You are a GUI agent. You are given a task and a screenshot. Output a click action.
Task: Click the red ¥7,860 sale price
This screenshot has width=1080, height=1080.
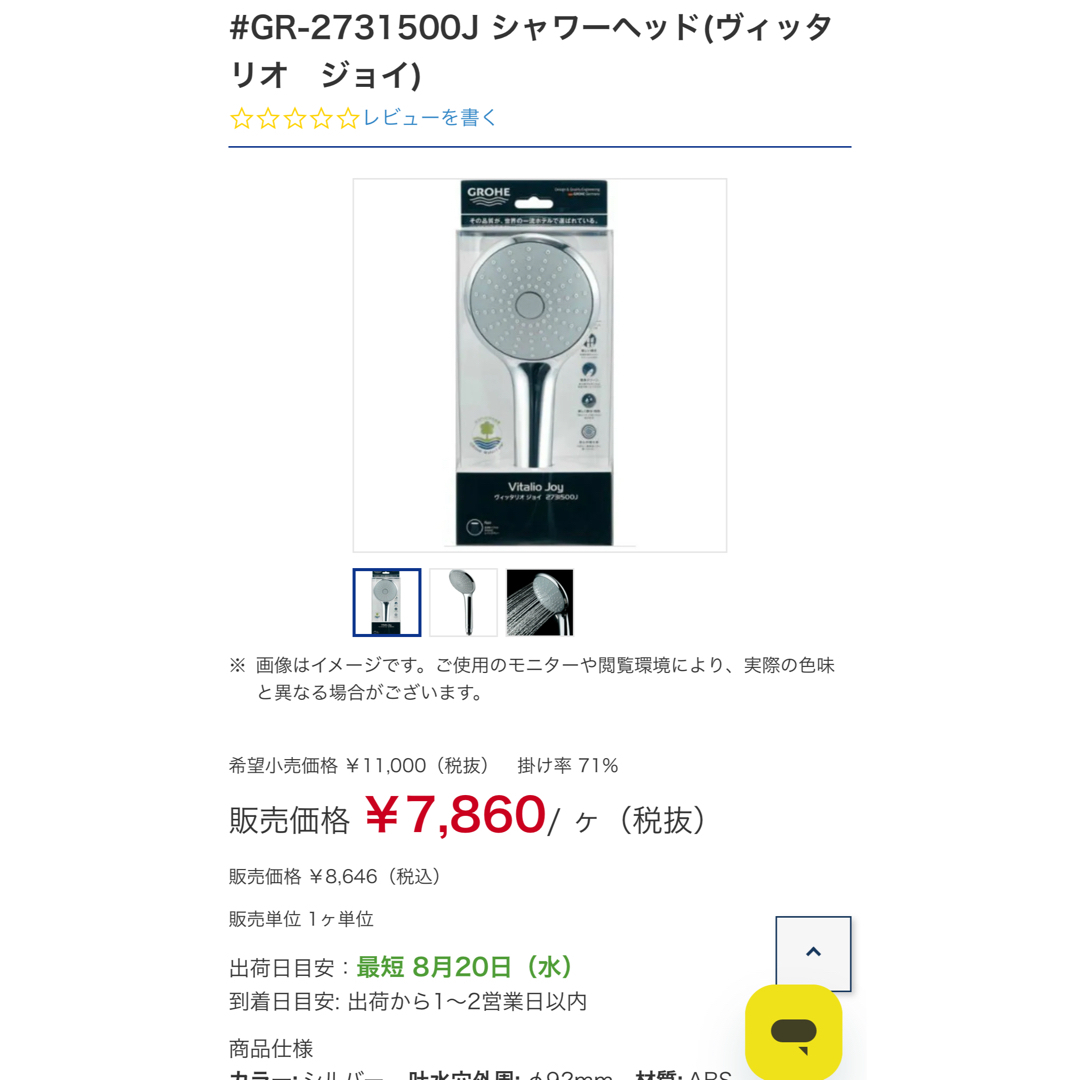tap(455, 815)
